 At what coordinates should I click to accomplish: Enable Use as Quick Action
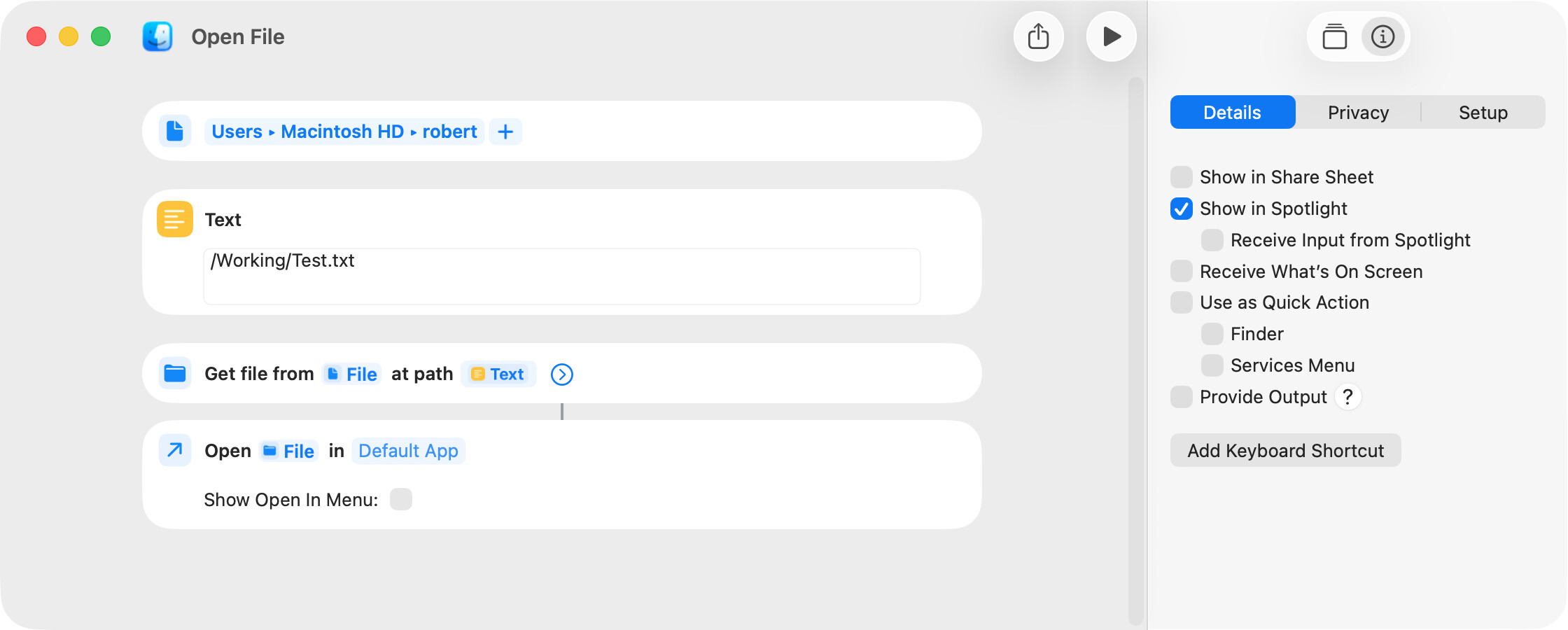point(1182,302)
